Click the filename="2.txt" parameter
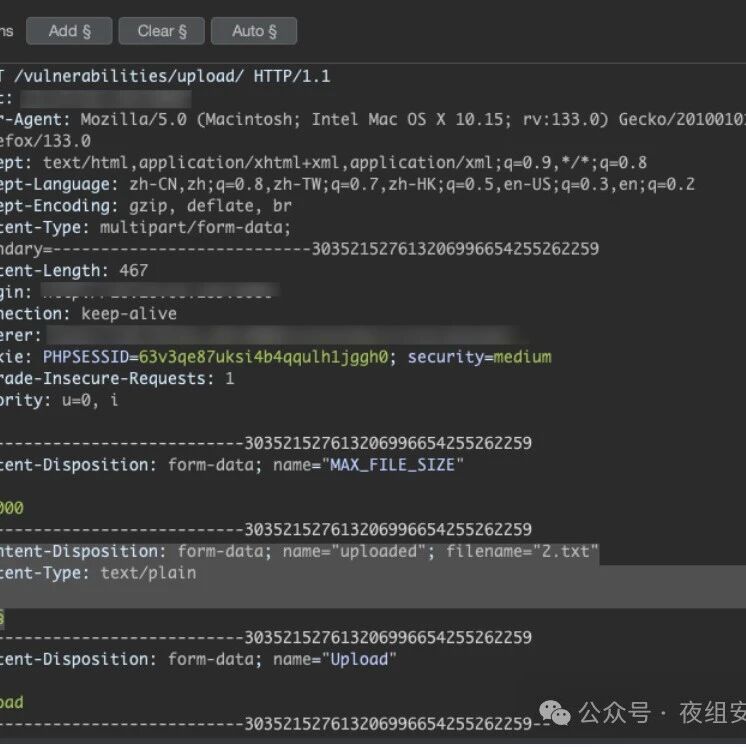Viewport: 746px width, 747px height. [522, 552]
